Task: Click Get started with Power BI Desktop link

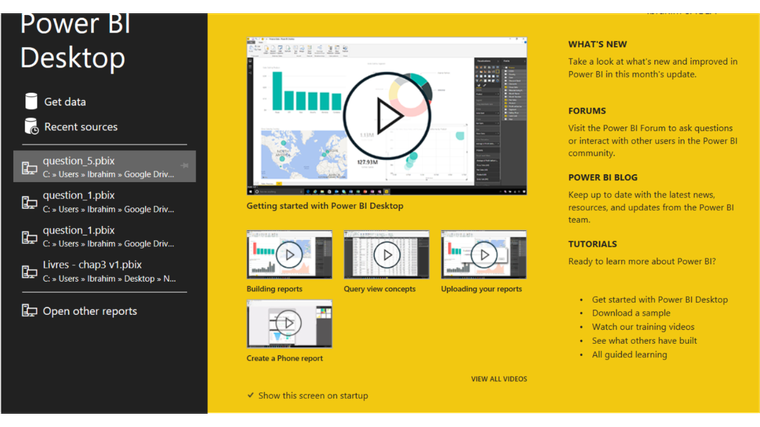Action: pos(660,300)
